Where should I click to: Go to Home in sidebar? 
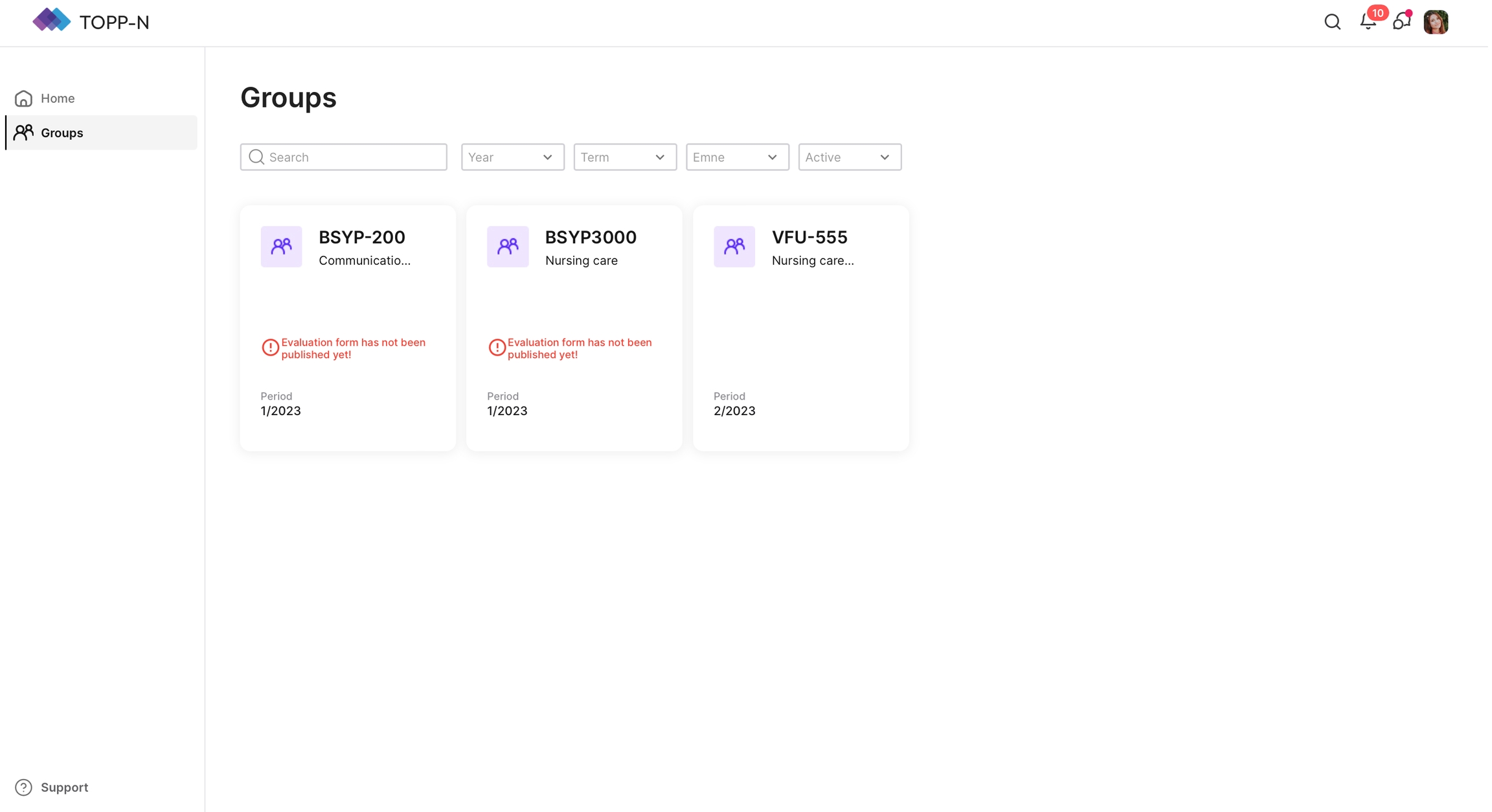57,98
